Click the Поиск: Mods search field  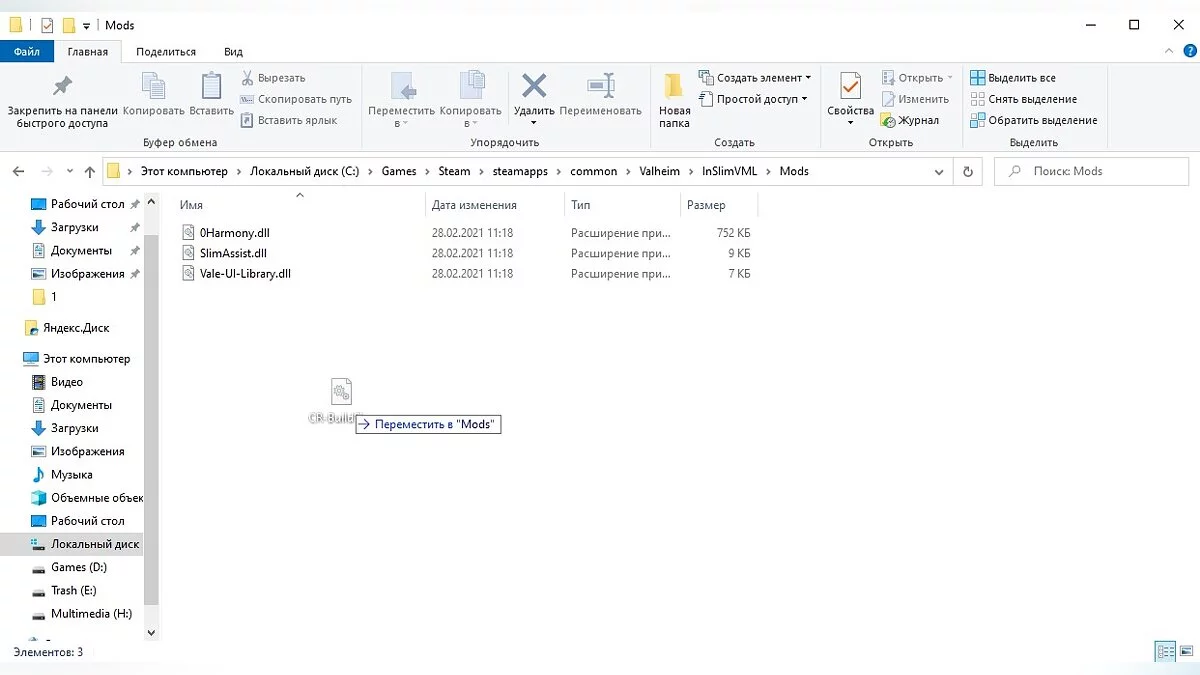tap(1092, 171)
